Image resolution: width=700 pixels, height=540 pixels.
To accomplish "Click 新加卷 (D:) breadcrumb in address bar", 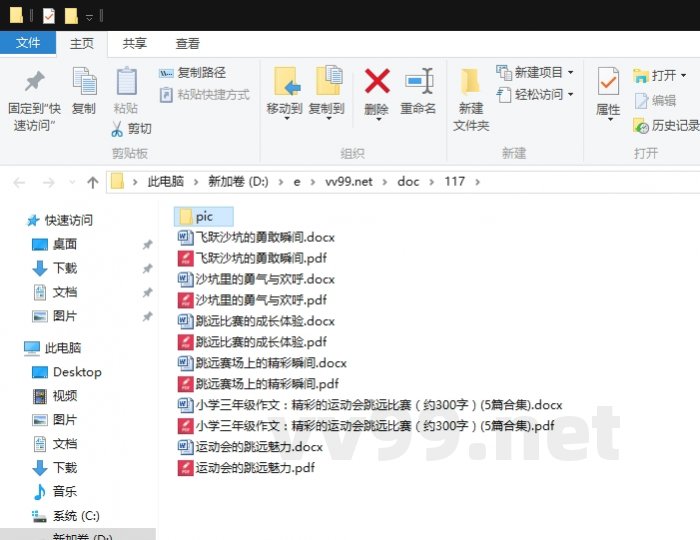I will (238, 182).
